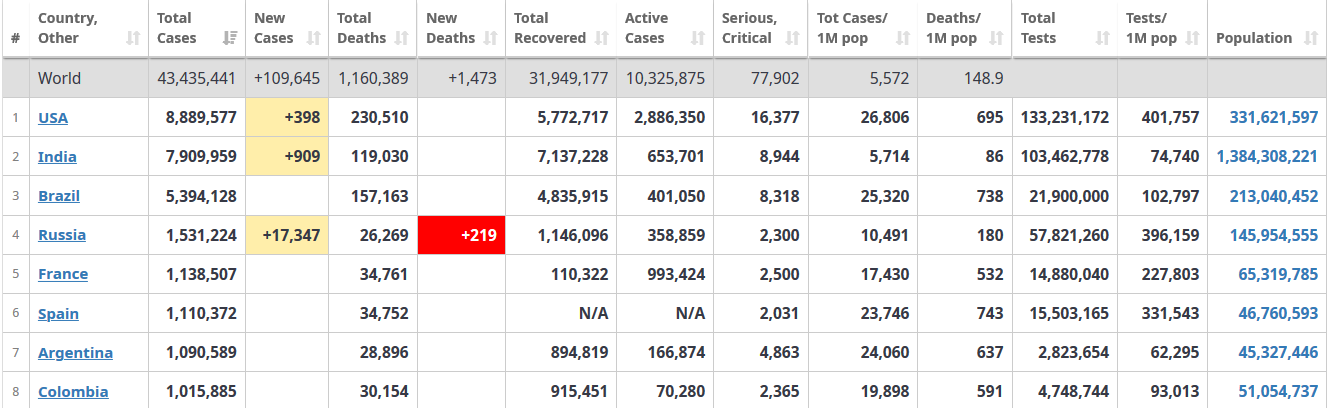The height and width of the screenshot is (408, 1327).
Task: Select France total tests 14,880,040
Action: tap(1069, 274)
